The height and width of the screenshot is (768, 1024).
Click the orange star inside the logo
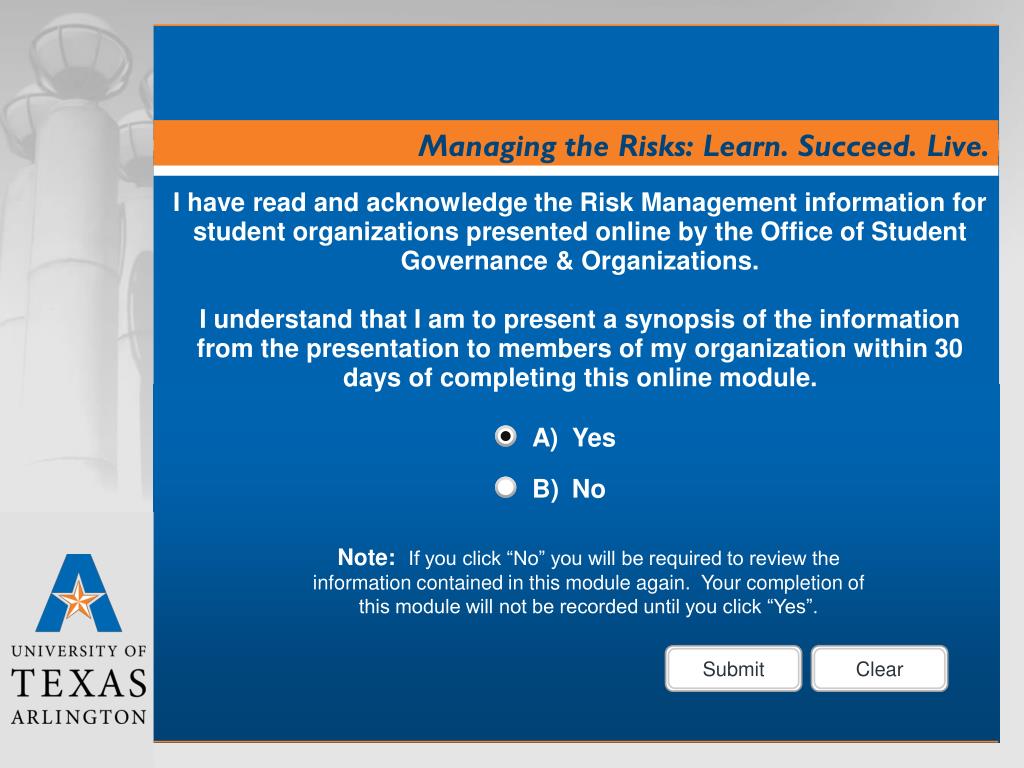coord(79,599)
